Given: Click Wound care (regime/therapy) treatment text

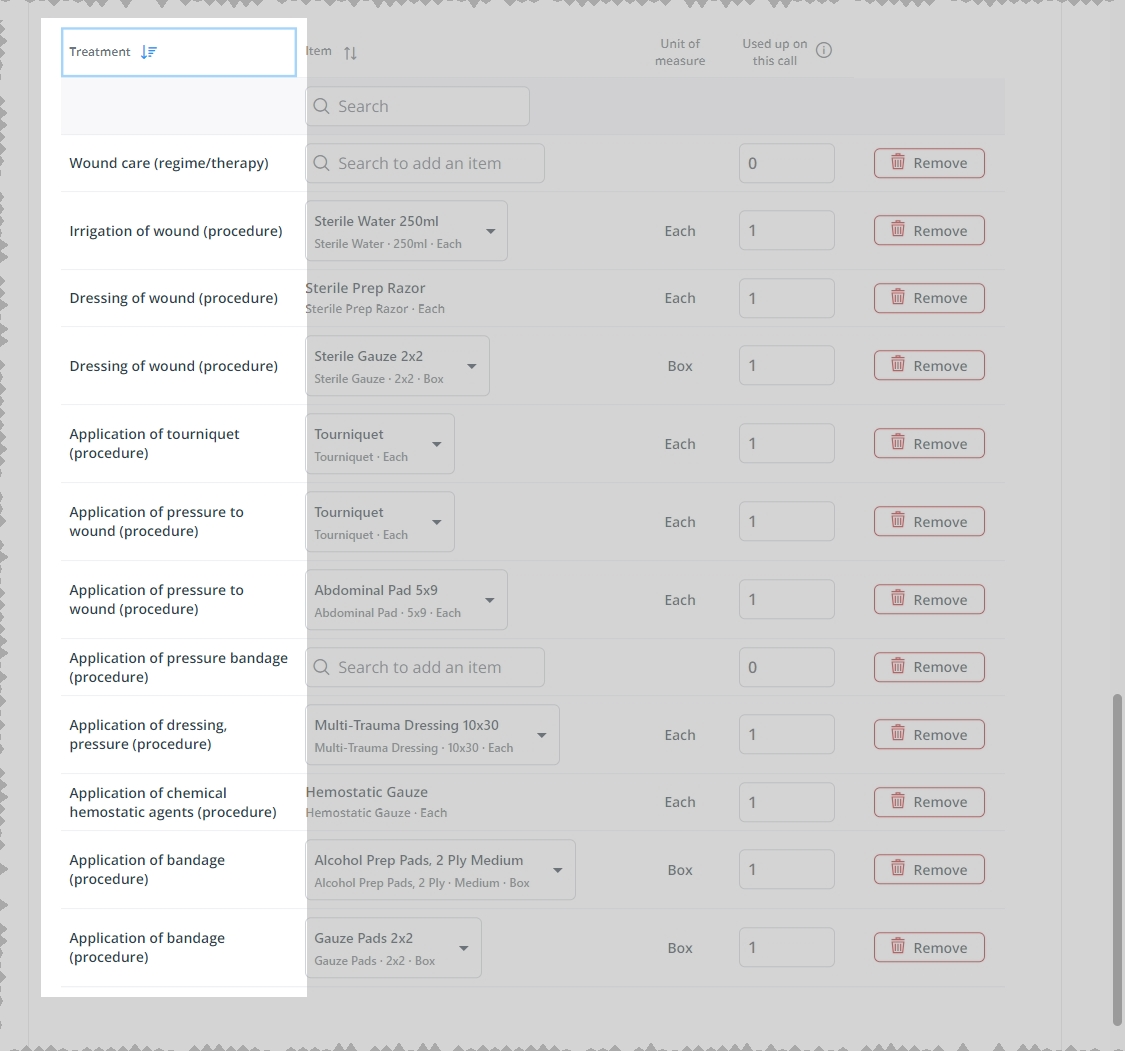Looking at the screenshot, I should click(x=169, y=164).
